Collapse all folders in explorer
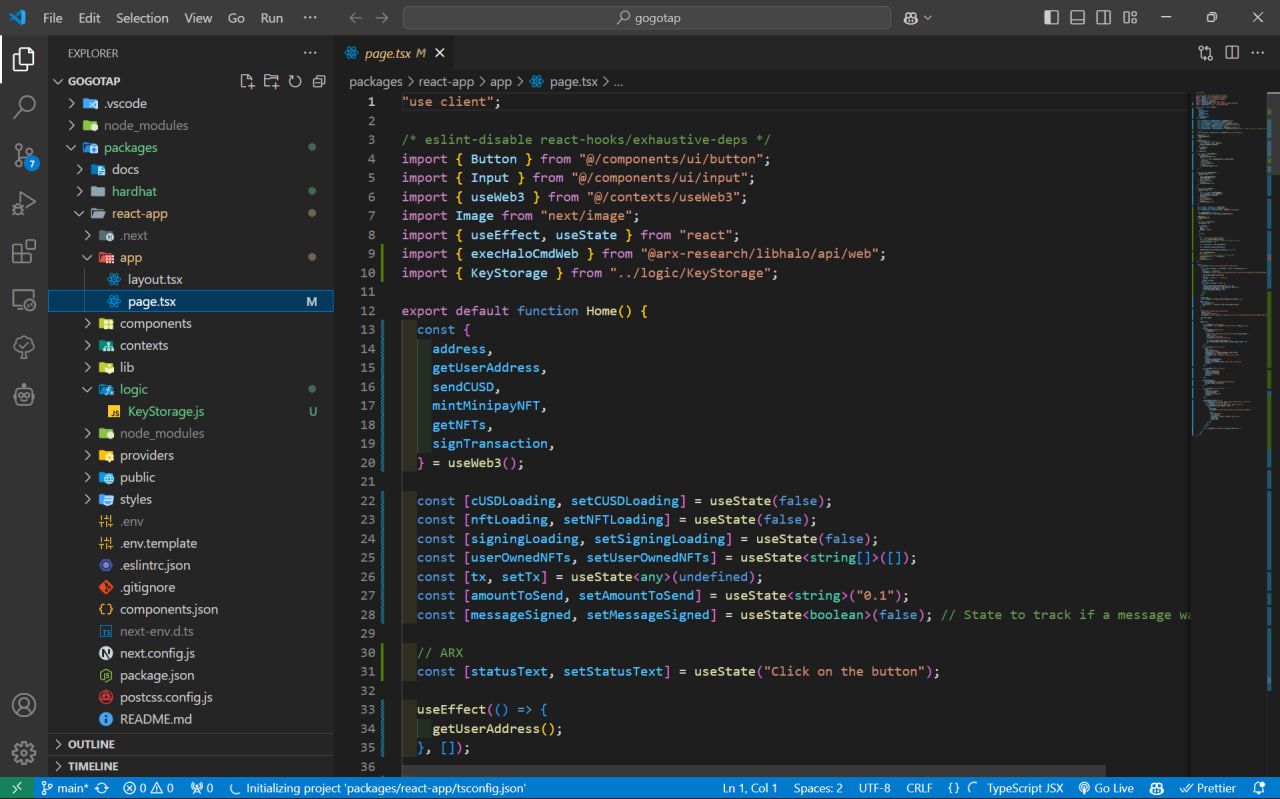1280x799 pixels. 319,81
